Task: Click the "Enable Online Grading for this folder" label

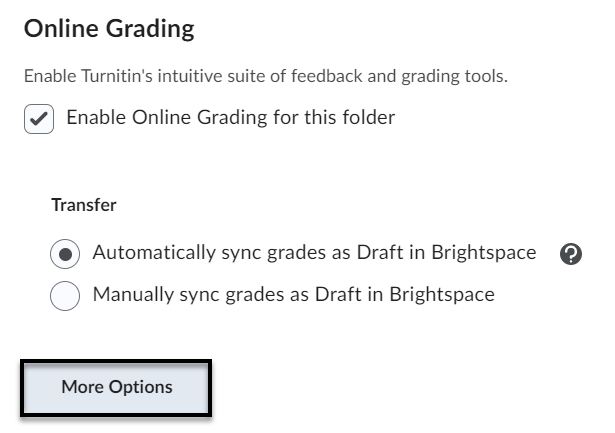Action: click(x=230, y=118)
